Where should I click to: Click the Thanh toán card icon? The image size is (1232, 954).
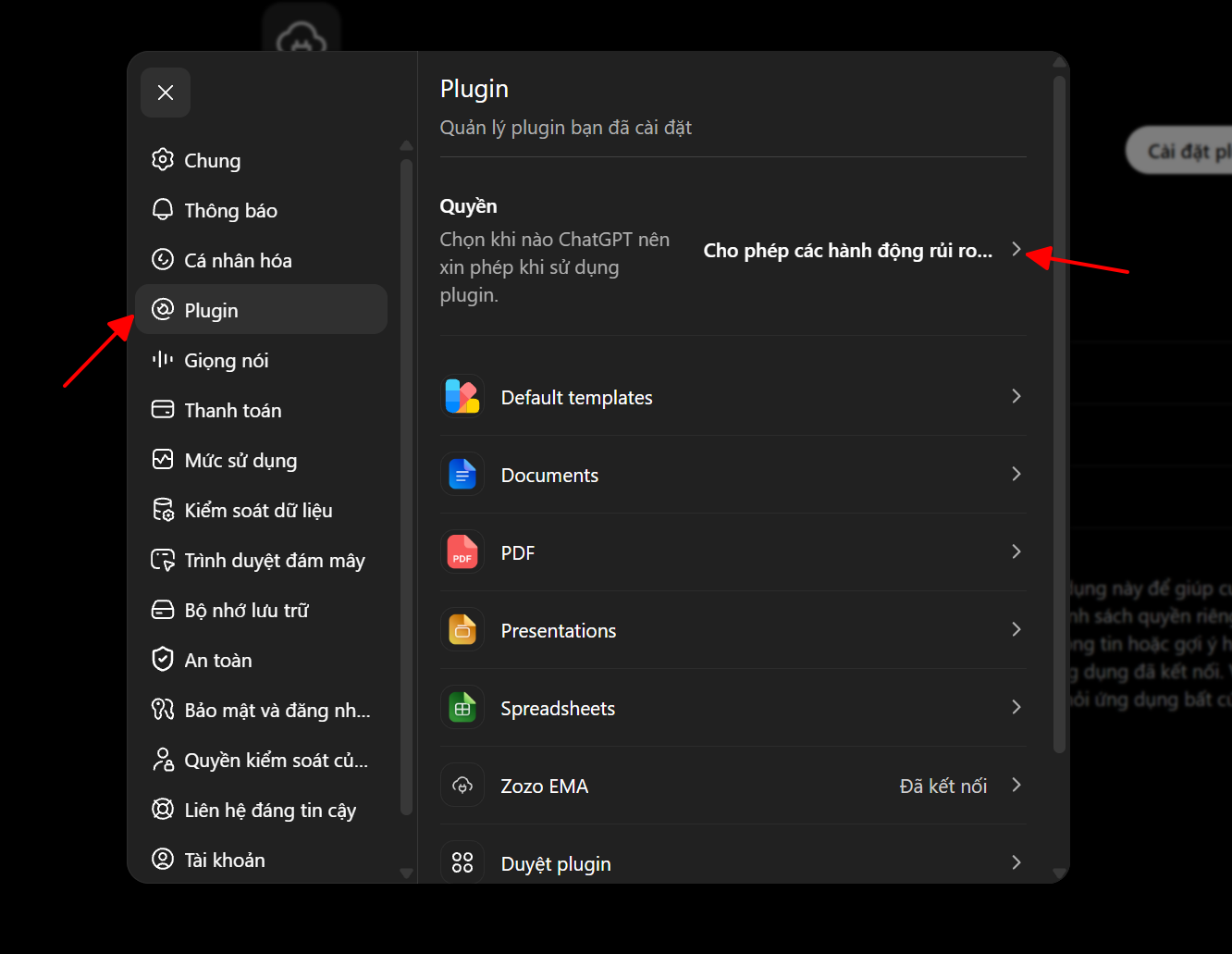pyautogui.click(x=163, y=409)
